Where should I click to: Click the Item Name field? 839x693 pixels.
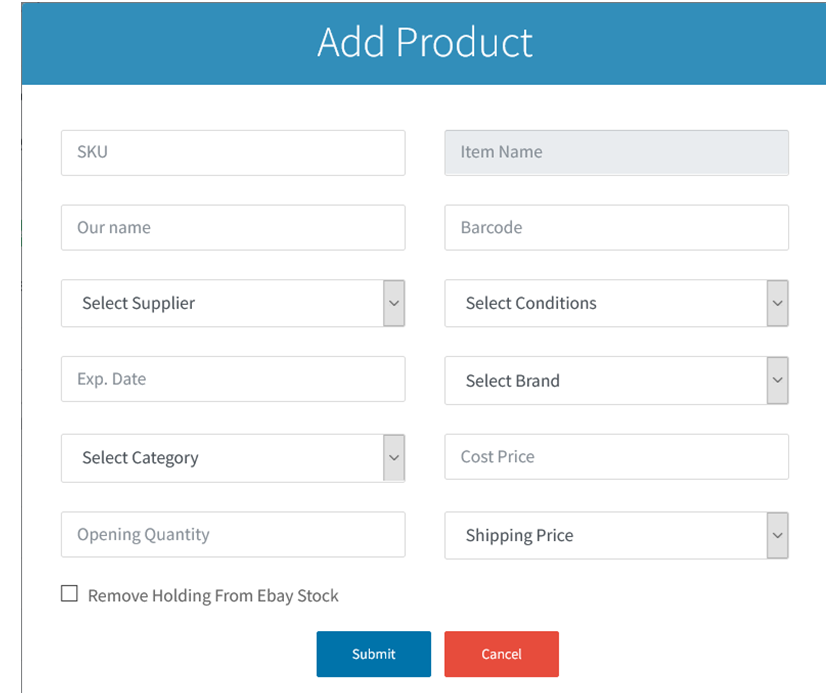coord(616,153)
